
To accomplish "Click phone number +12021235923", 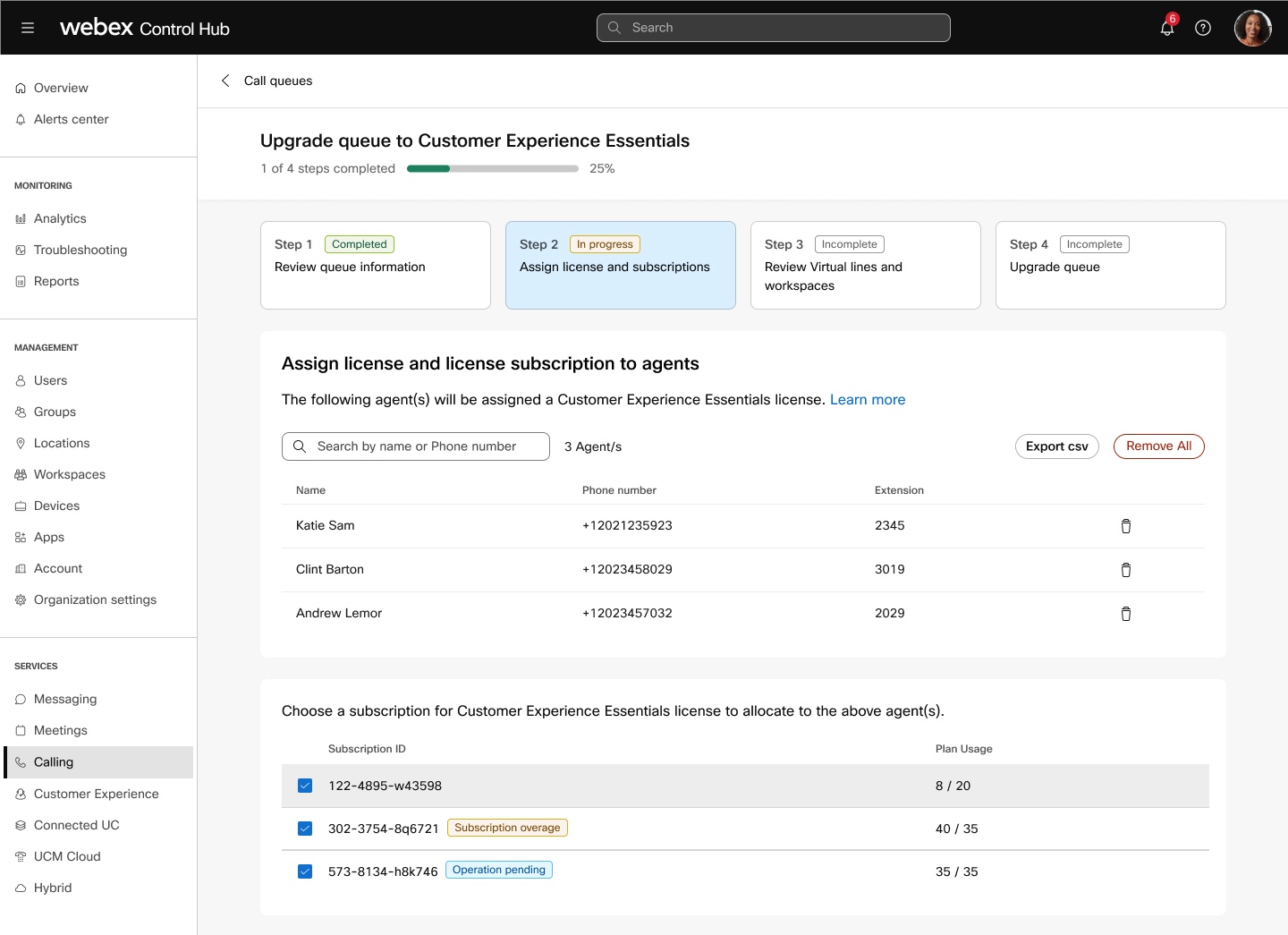I will 627,526.
